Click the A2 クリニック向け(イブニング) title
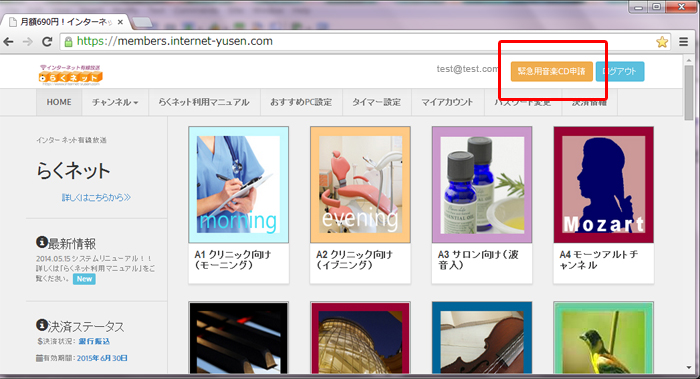This screenshot has width=700, height=379. click(354, 259)
